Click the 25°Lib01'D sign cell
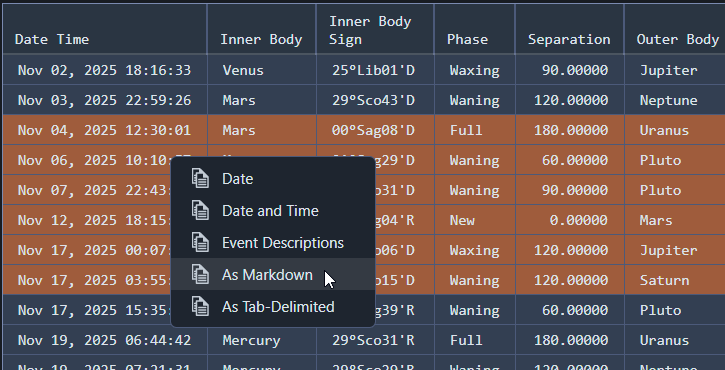This screenshot has width=725, height=370. point(375,70)
